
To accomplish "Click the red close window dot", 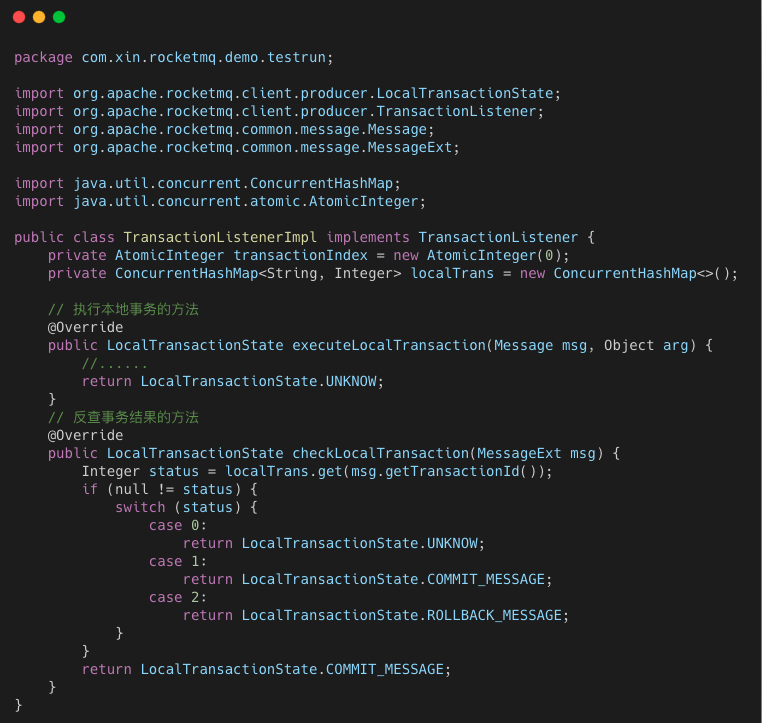I will click(x=19, y=17).
